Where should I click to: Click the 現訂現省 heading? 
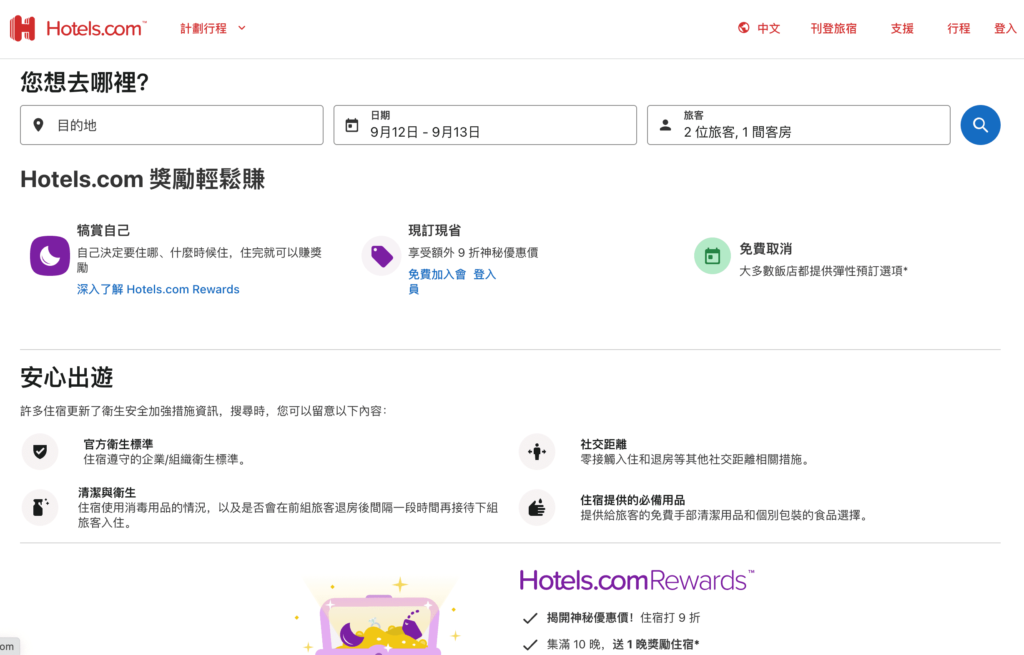(434, 231)
